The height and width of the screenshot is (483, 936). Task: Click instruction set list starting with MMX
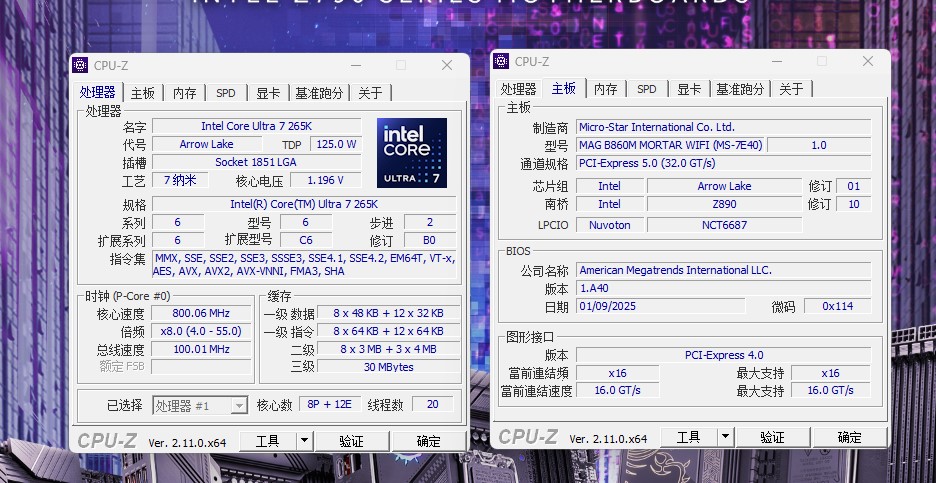point(304,264)
